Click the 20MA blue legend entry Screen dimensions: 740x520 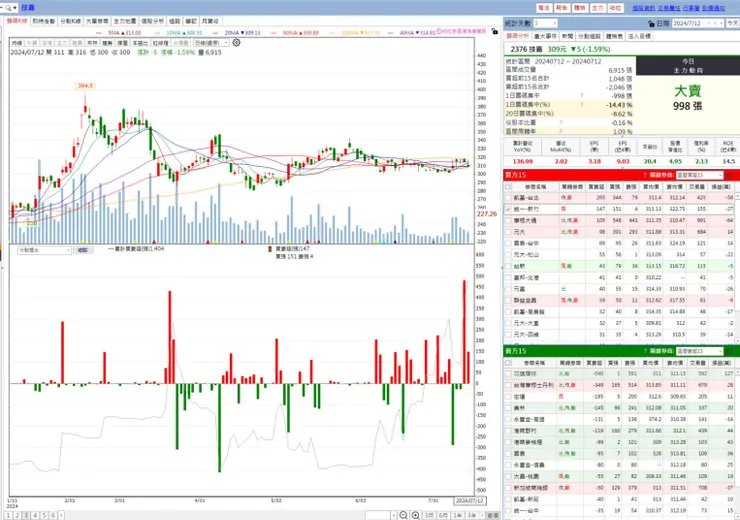[243, 33]
